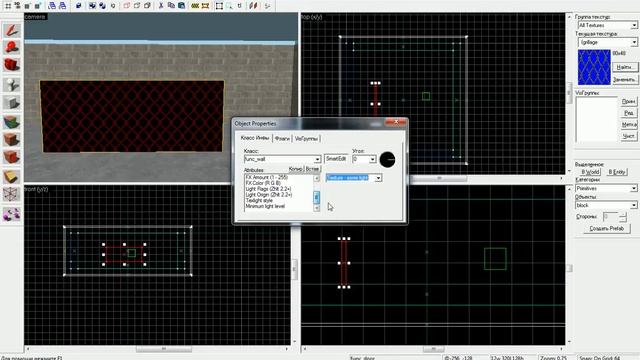Select the Block creation tool
Image resolution: width=640 pixels, height=360 pixels.
[x=11, y=102]
